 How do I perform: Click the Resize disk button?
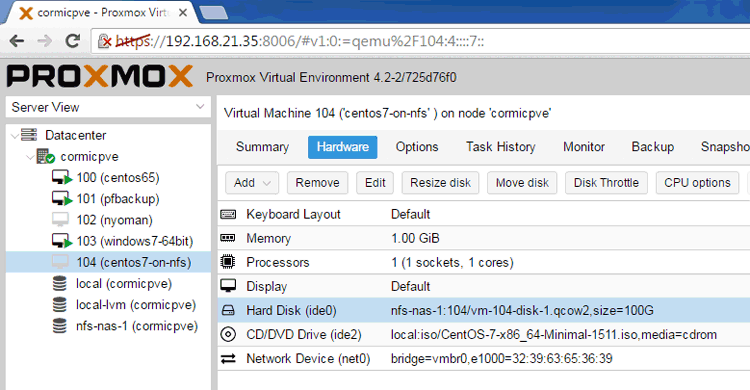(441, 183)
